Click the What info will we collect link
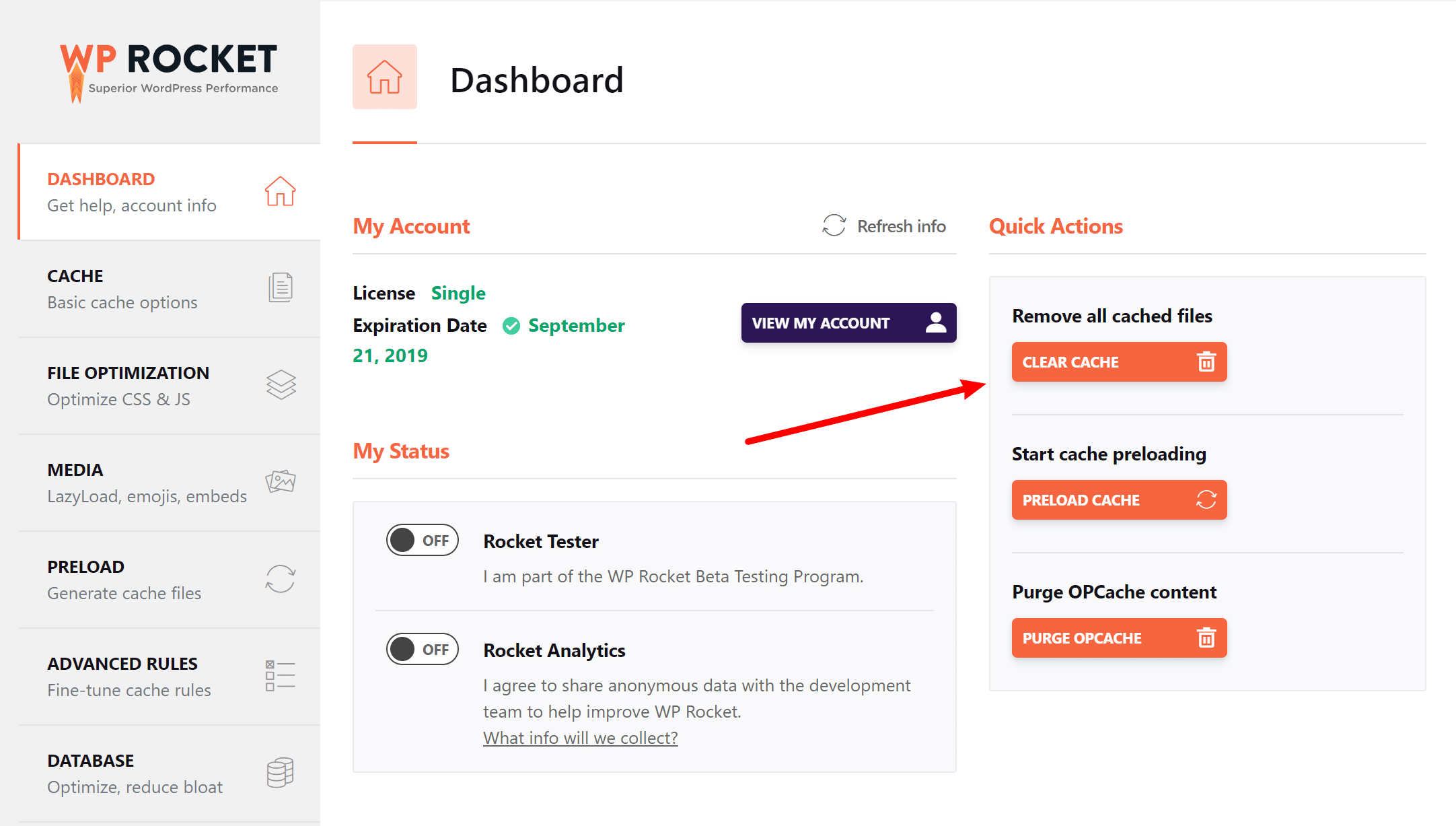This screenshot has width=1456, height=826. [580, 738]
